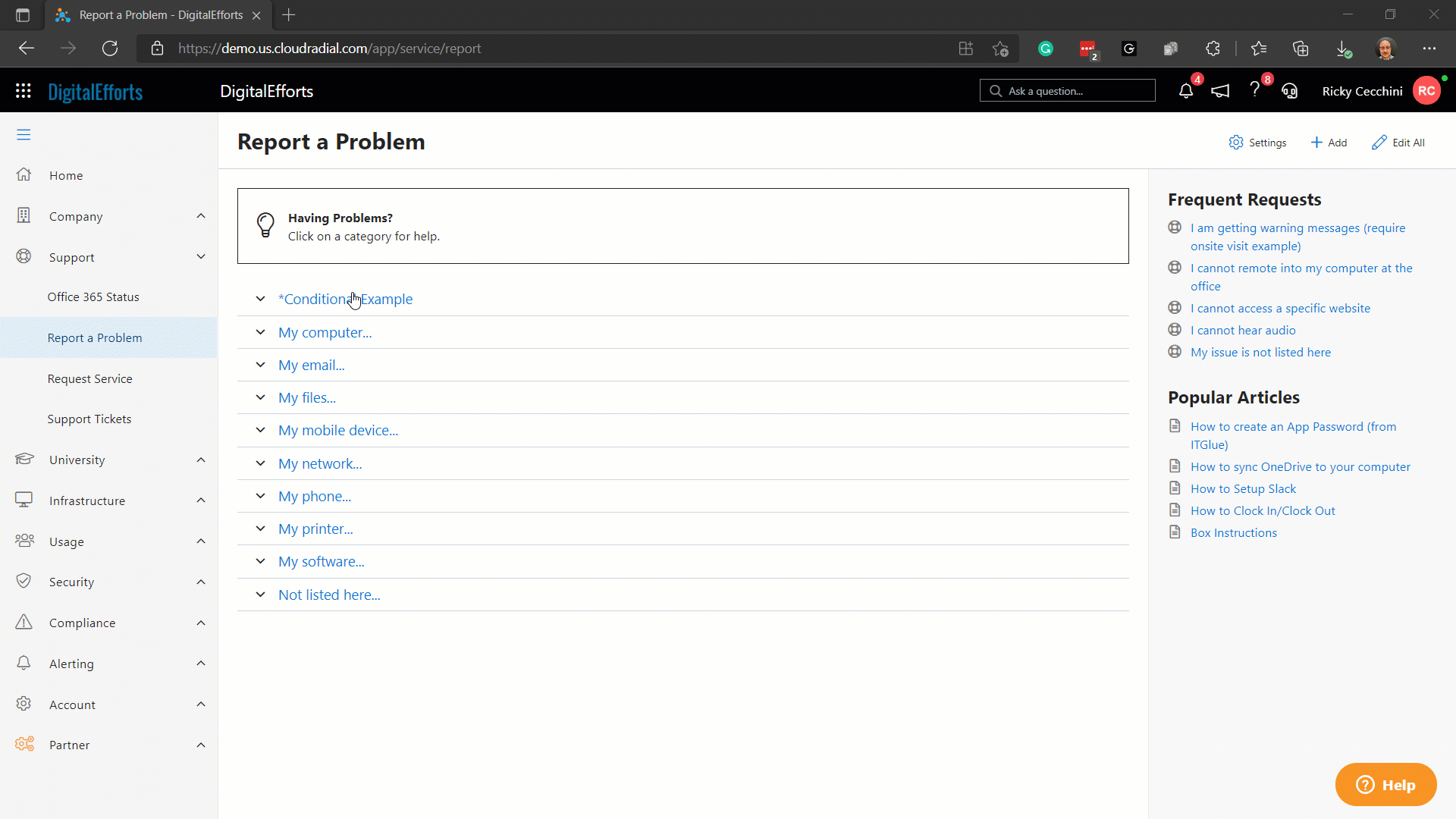Click the browser address bar URL
1456x819 pixels.
[x=329, y=49]
